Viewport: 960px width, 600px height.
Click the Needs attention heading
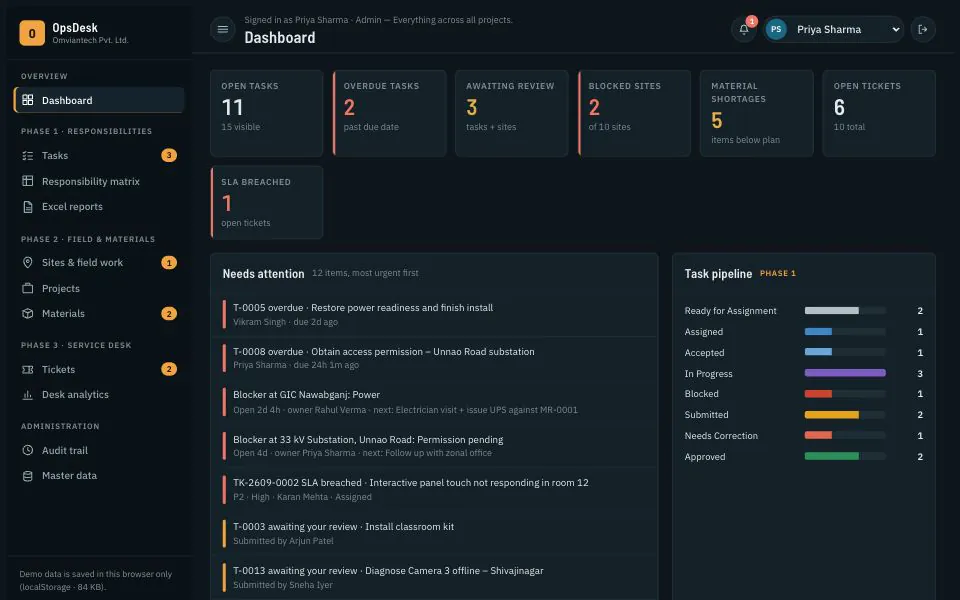tap(263, 274)
